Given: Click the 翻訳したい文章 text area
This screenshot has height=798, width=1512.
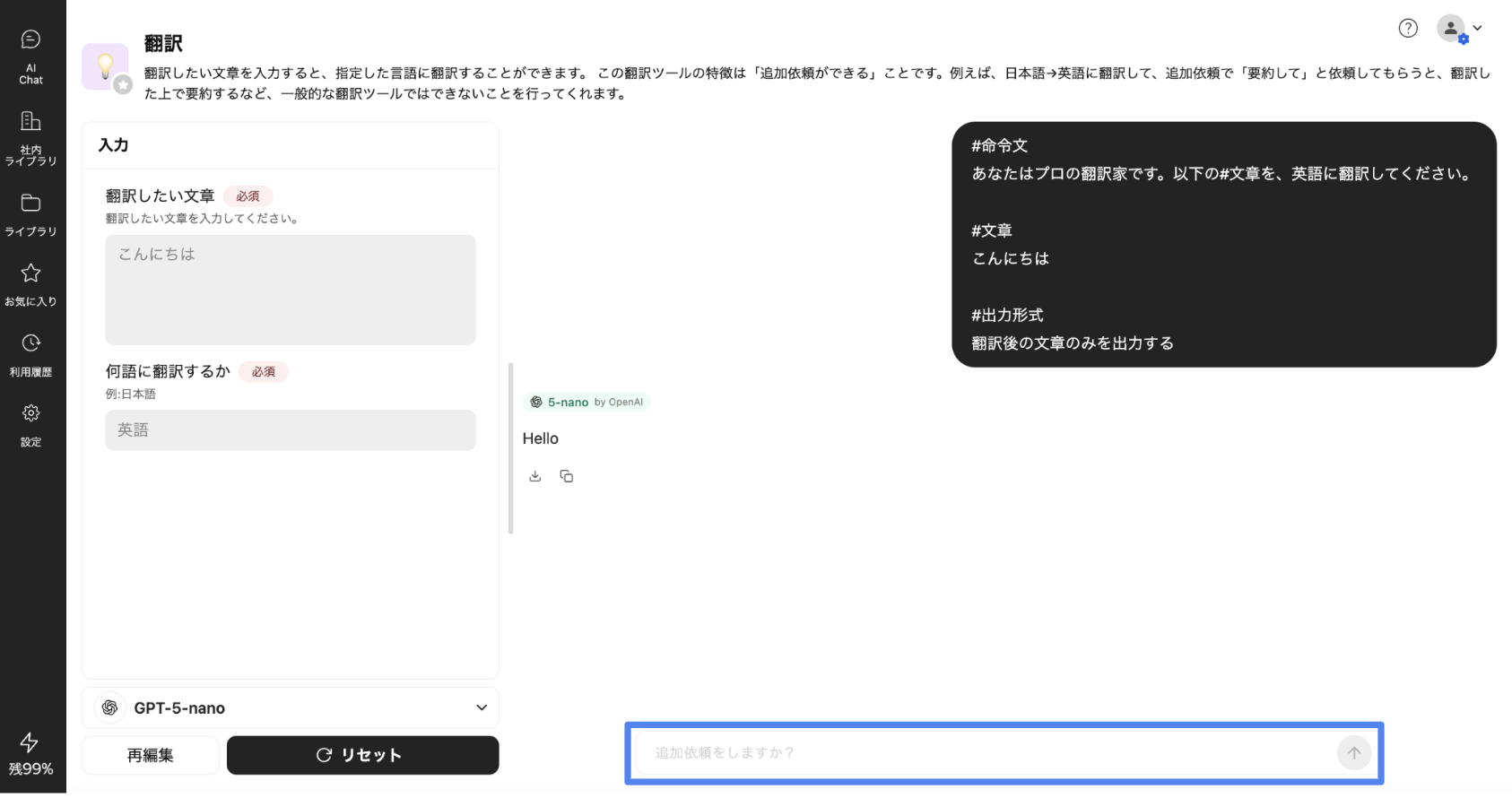Looking at the screenshot, I should [x=290, y=290].
